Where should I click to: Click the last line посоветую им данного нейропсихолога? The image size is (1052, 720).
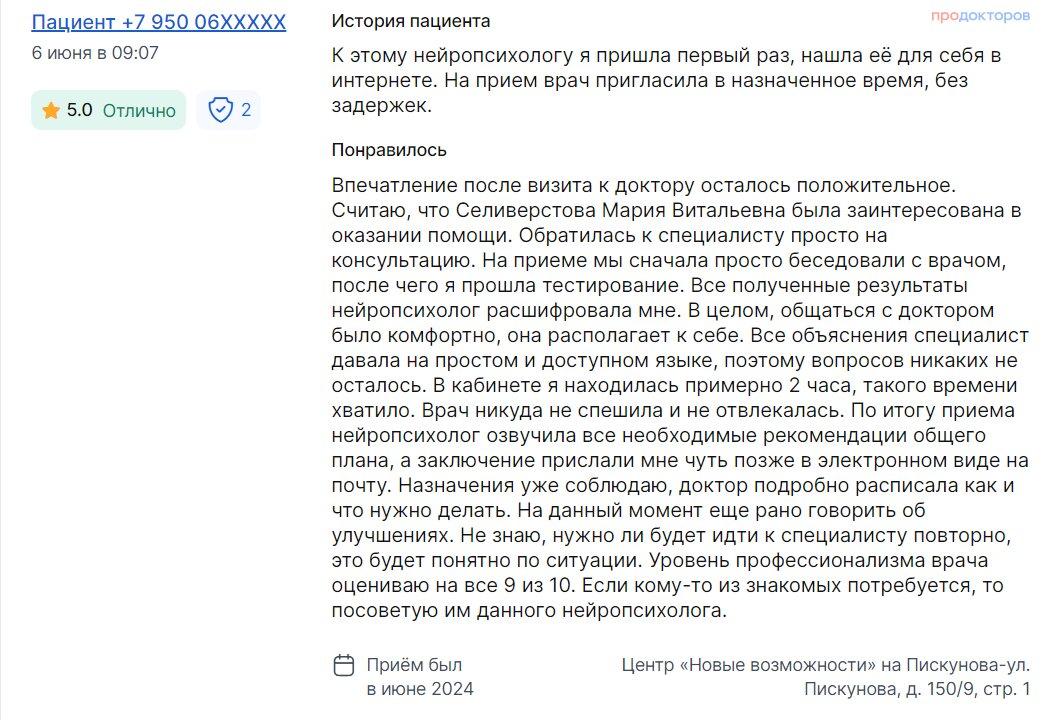[529, 611]
